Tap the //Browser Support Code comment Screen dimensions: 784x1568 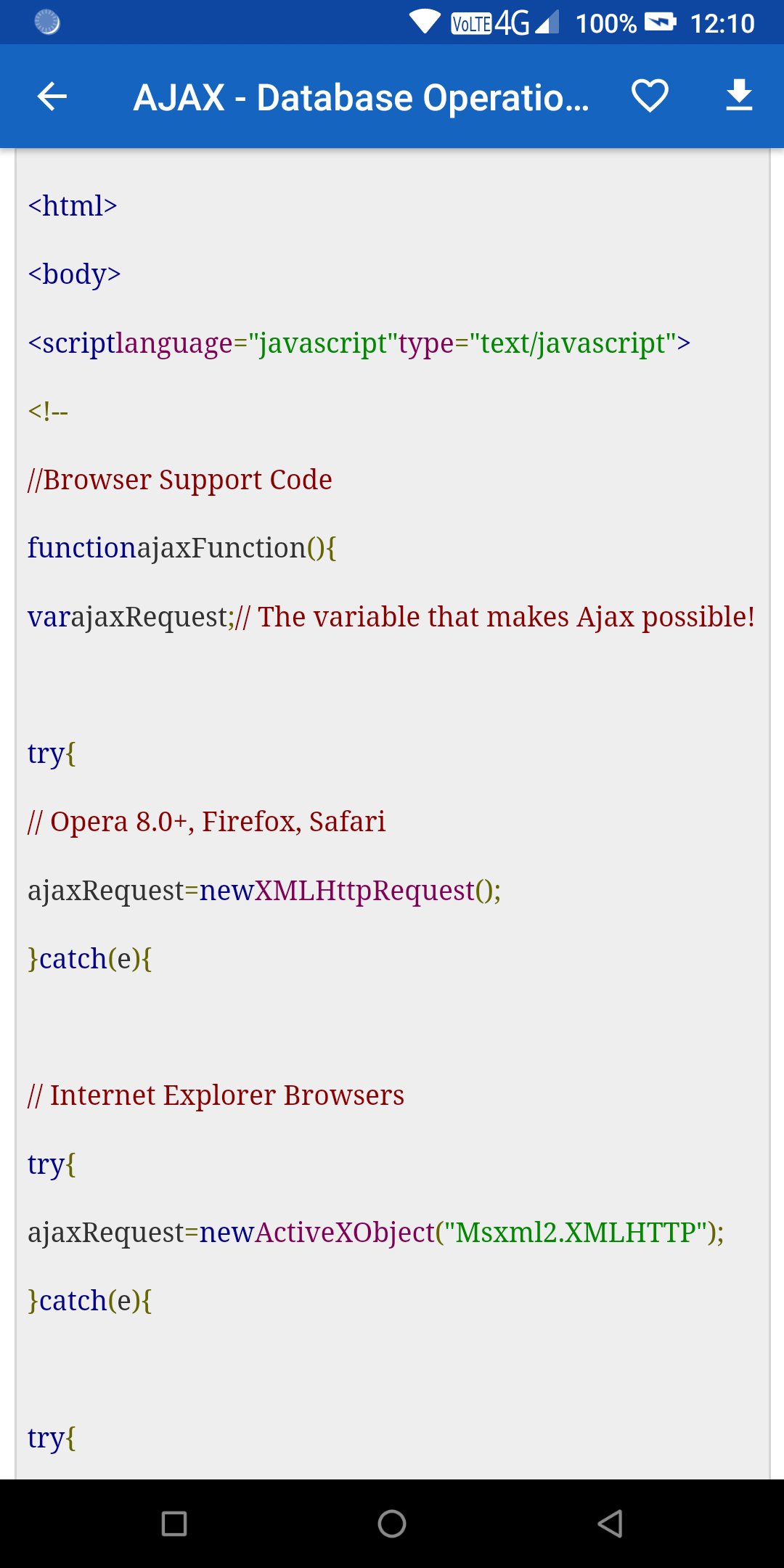pyautogui.click(x=180, y=480)
